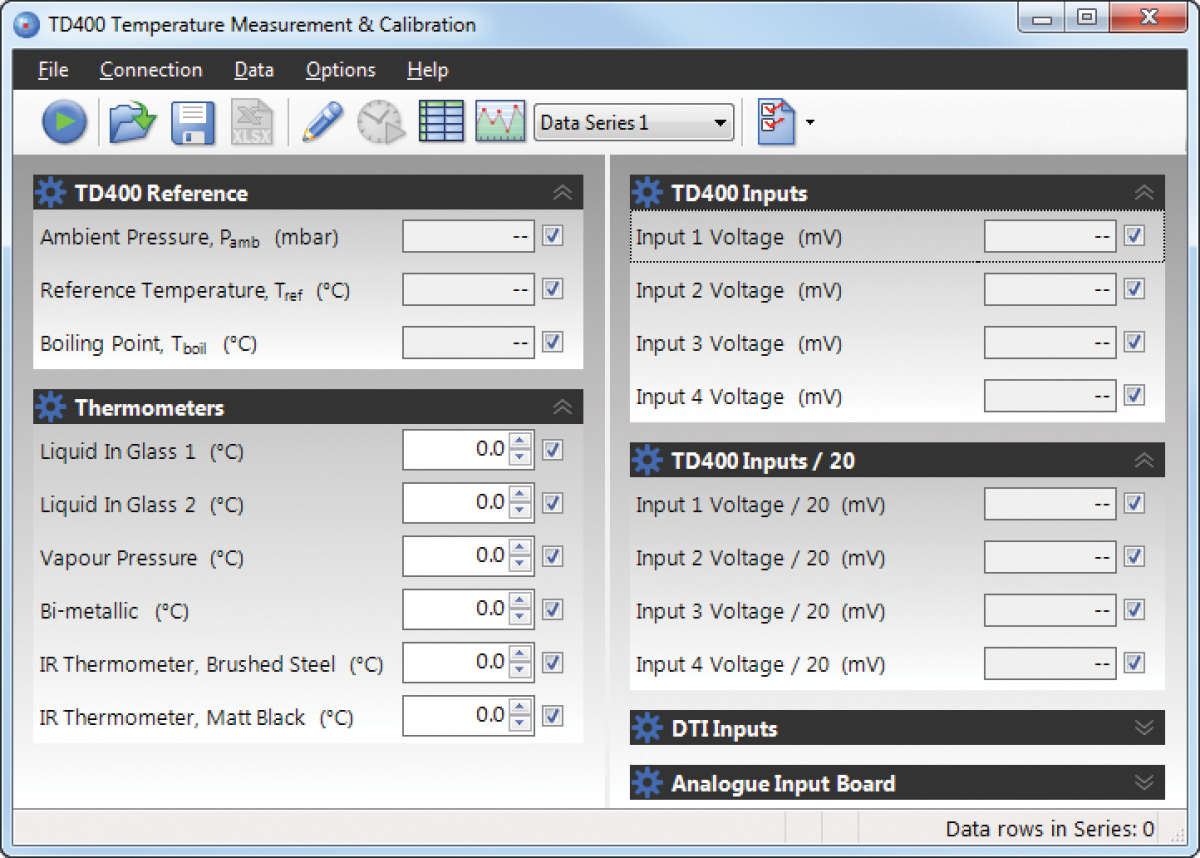The height and width of the screenshot is (858, 1200).
Task: Toggle the Ambient Pressure checkbox
Action: 552,236
